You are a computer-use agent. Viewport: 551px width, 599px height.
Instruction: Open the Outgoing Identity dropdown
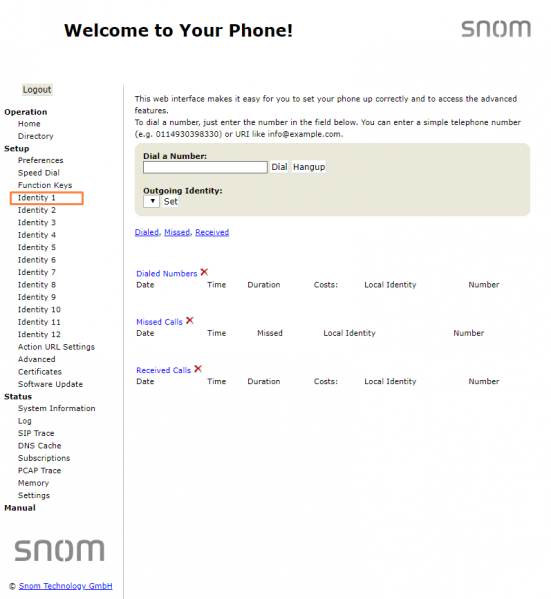(151, 201)
